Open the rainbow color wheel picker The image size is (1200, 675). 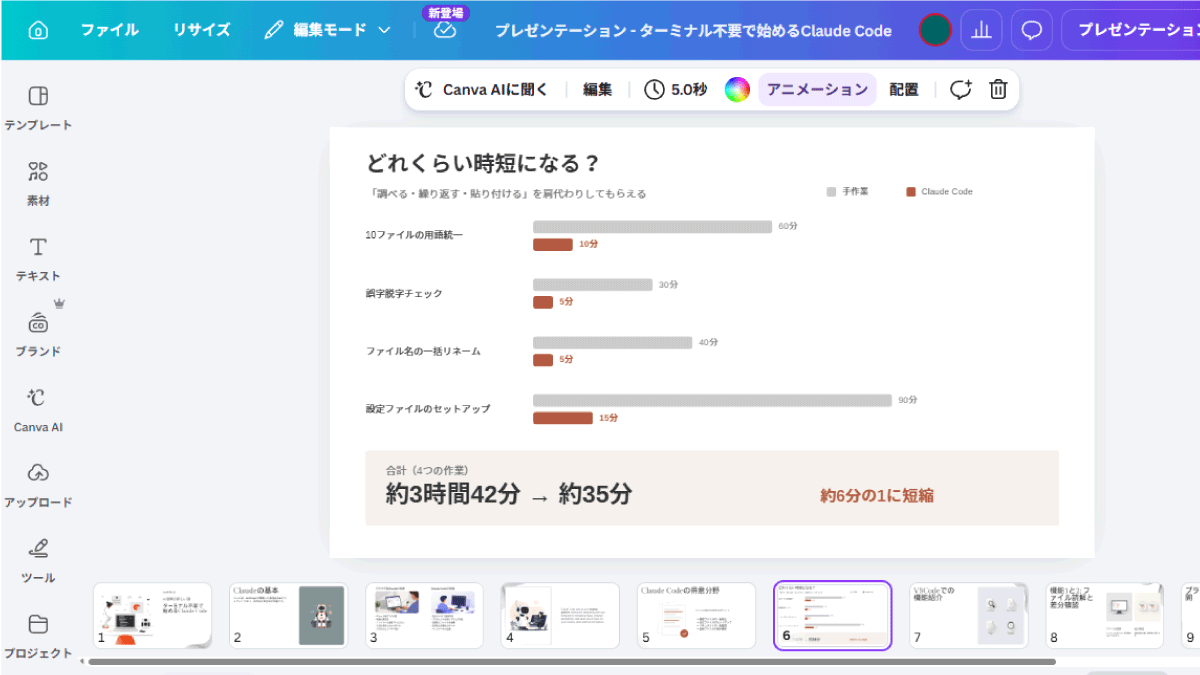point(737,89)
